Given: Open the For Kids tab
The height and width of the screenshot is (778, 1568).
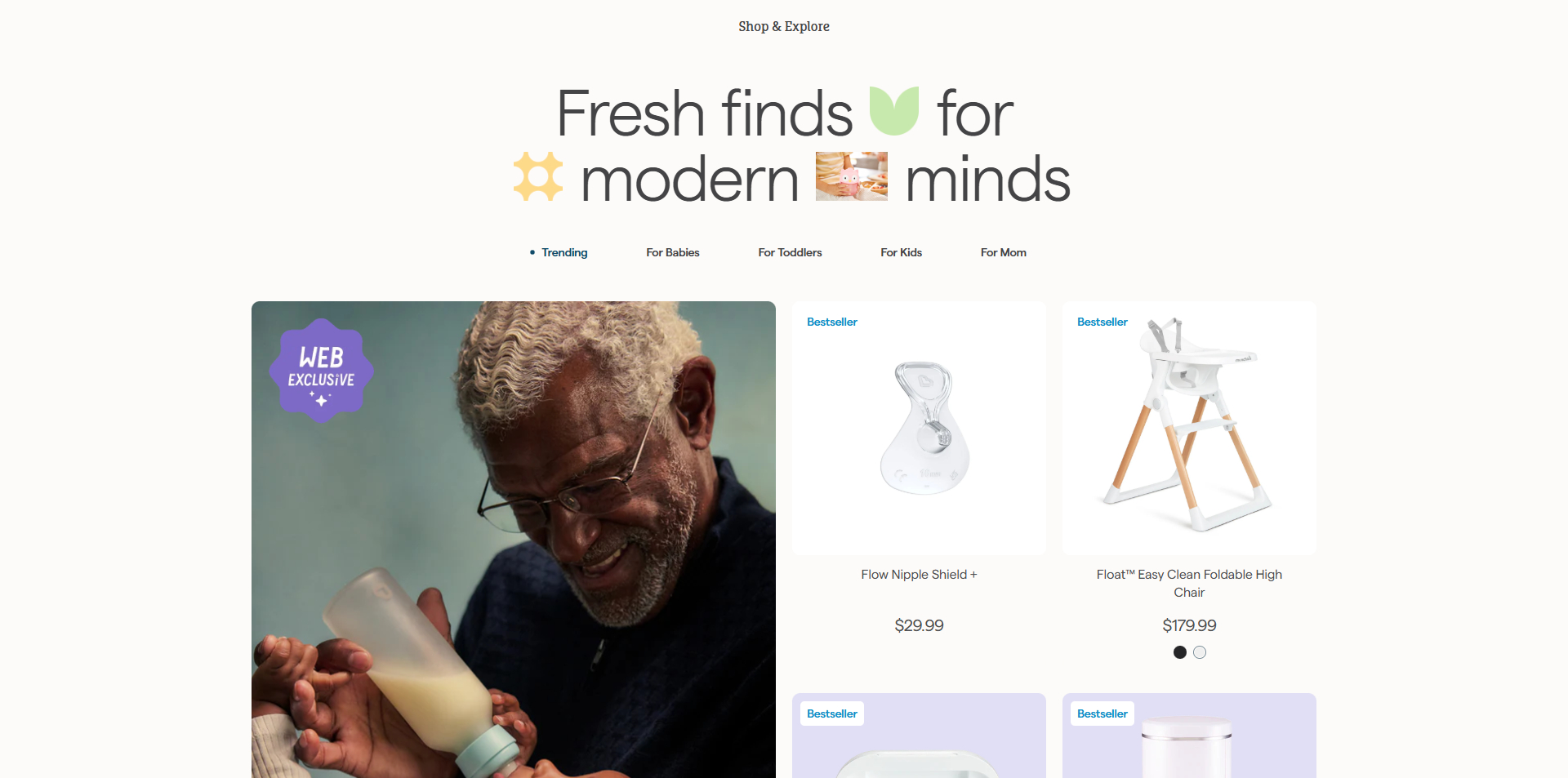Looking at the screenshot, I should tap(901, 252).
